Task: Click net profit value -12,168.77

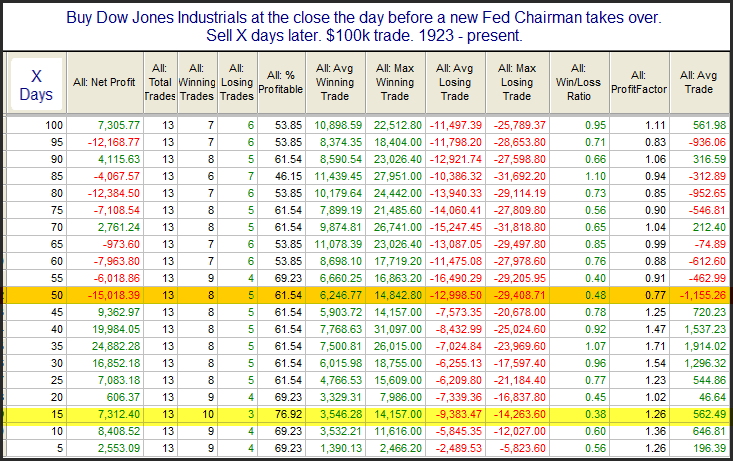Action: tap(114, 142)
